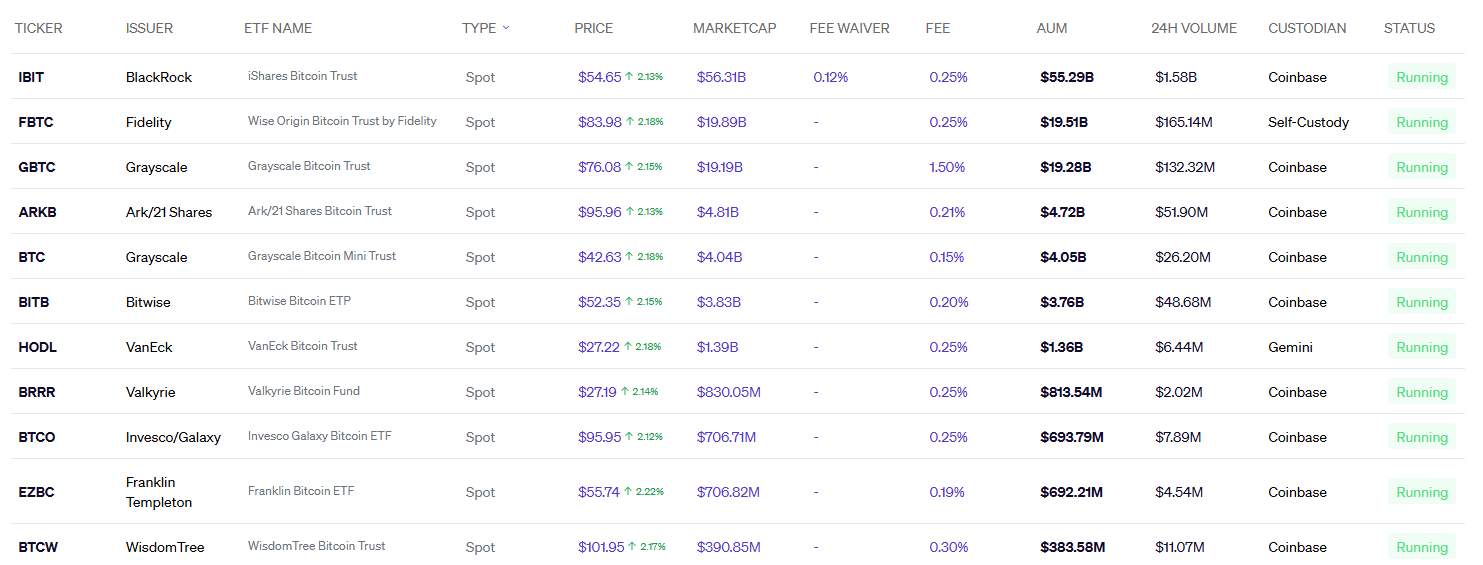Screen dimensions: 1483x565
Task: Click the Franklin Templeton issuer name
Action: point(158,492)
